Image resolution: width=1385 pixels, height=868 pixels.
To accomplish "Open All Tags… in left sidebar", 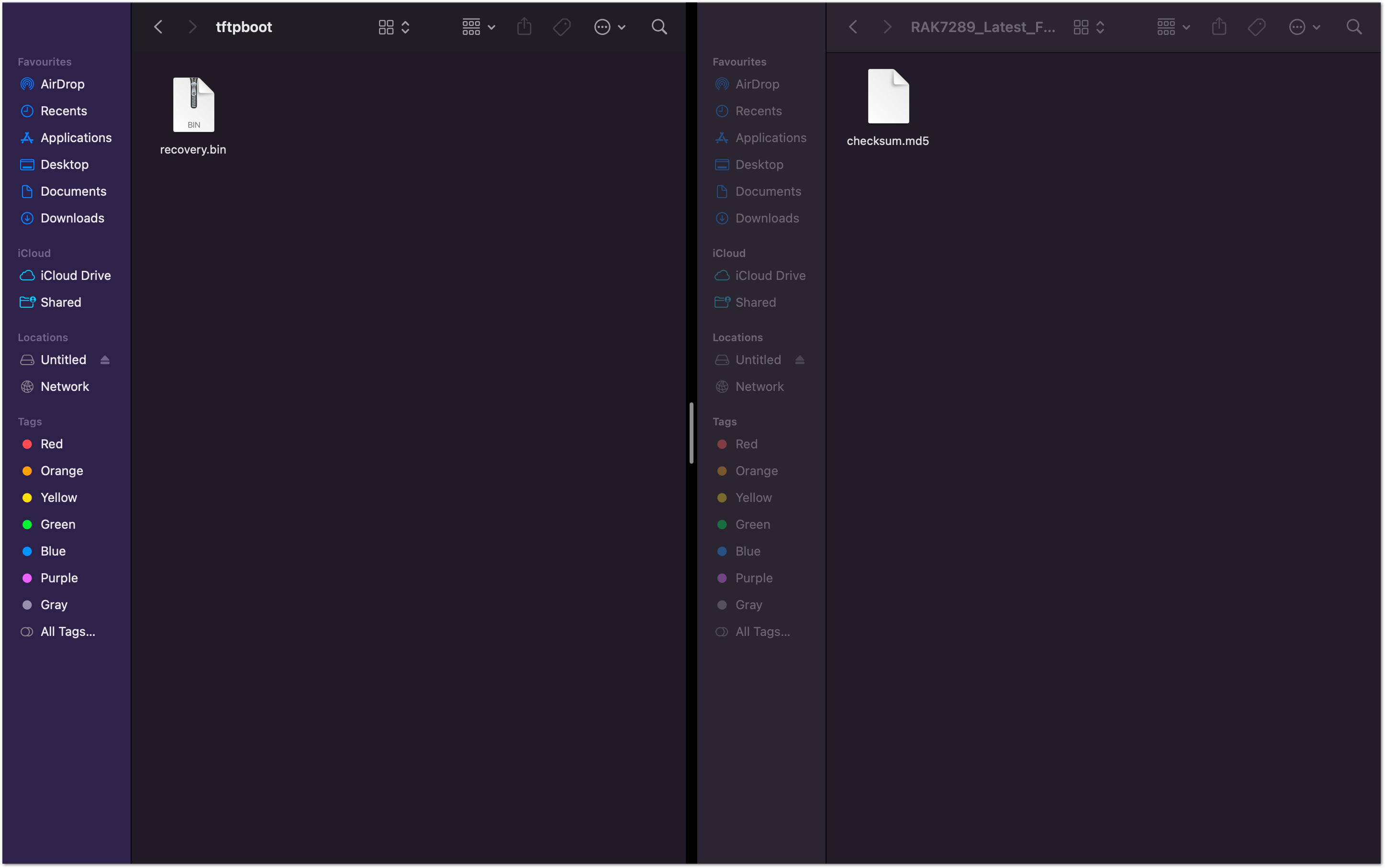I will pyautogui.click(x=67, y=632).
